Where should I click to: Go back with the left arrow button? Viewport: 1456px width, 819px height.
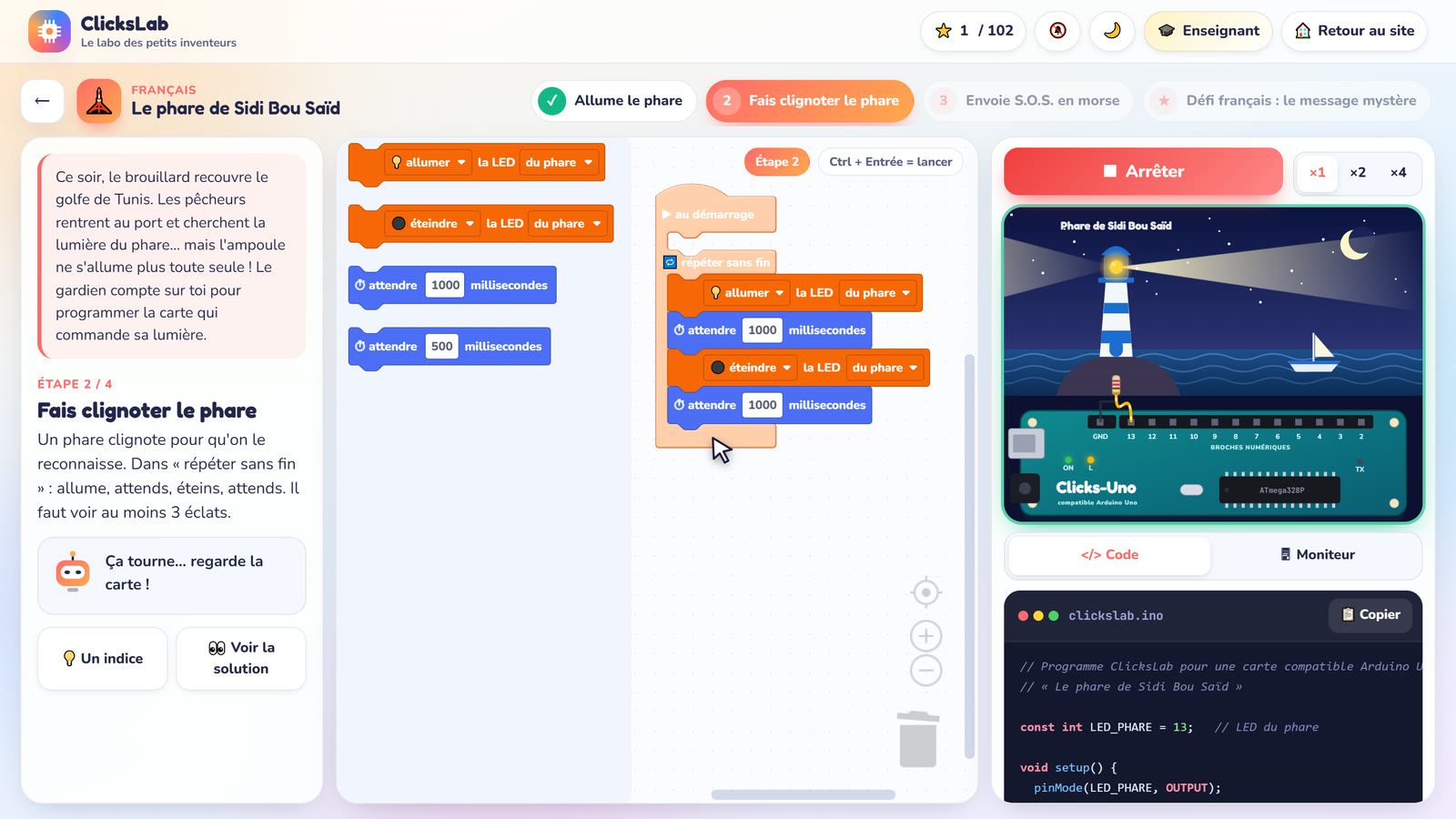(43, 101)
